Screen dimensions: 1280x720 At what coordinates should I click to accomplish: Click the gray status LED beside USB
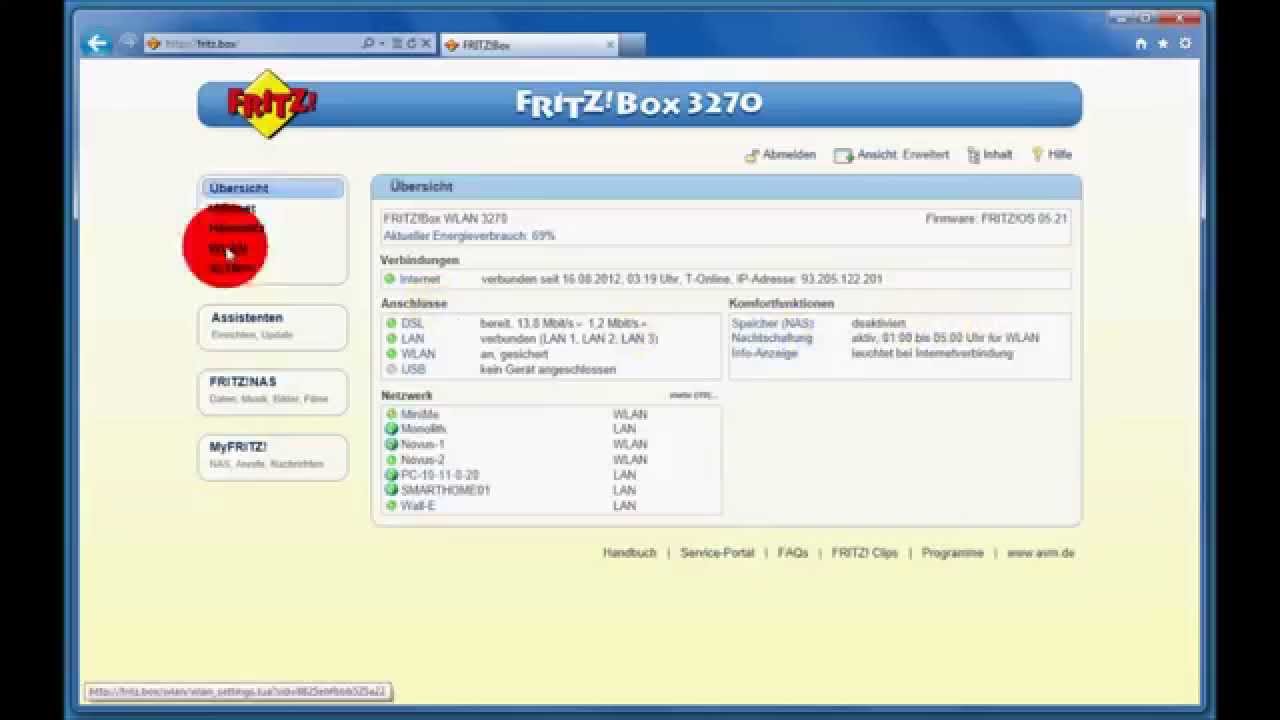point(392,370)
